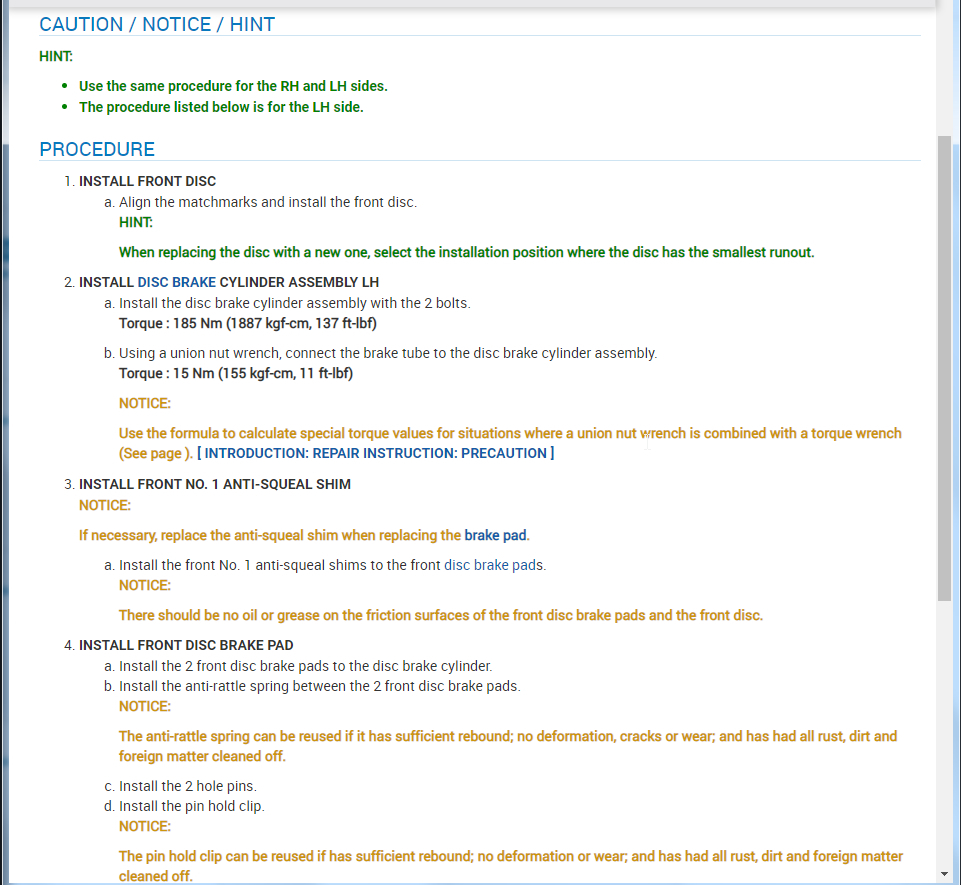
Task: Click 'Install the pin hold clip' step
Action: click(x=191, y=806)
